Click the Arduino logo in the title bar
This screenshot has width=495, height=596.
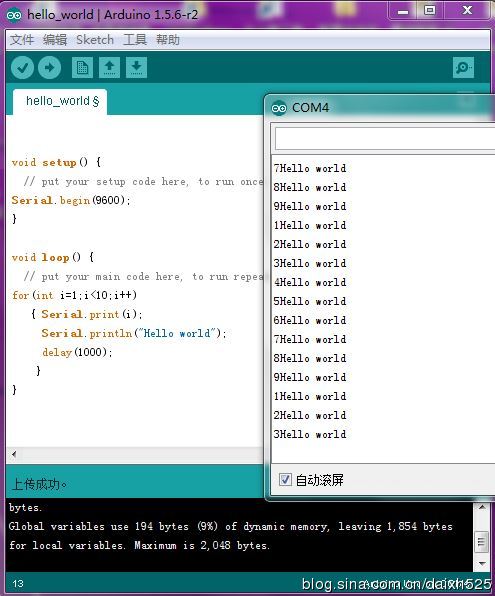[x=14, y=15]
